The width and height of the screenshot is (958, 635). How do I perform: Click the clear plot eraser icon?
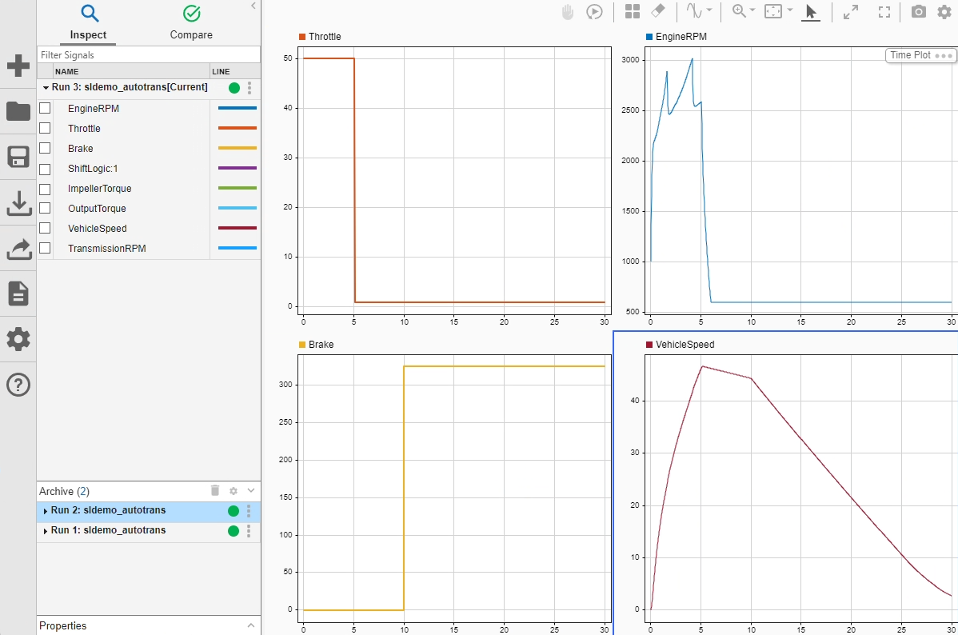click(657, 11)
